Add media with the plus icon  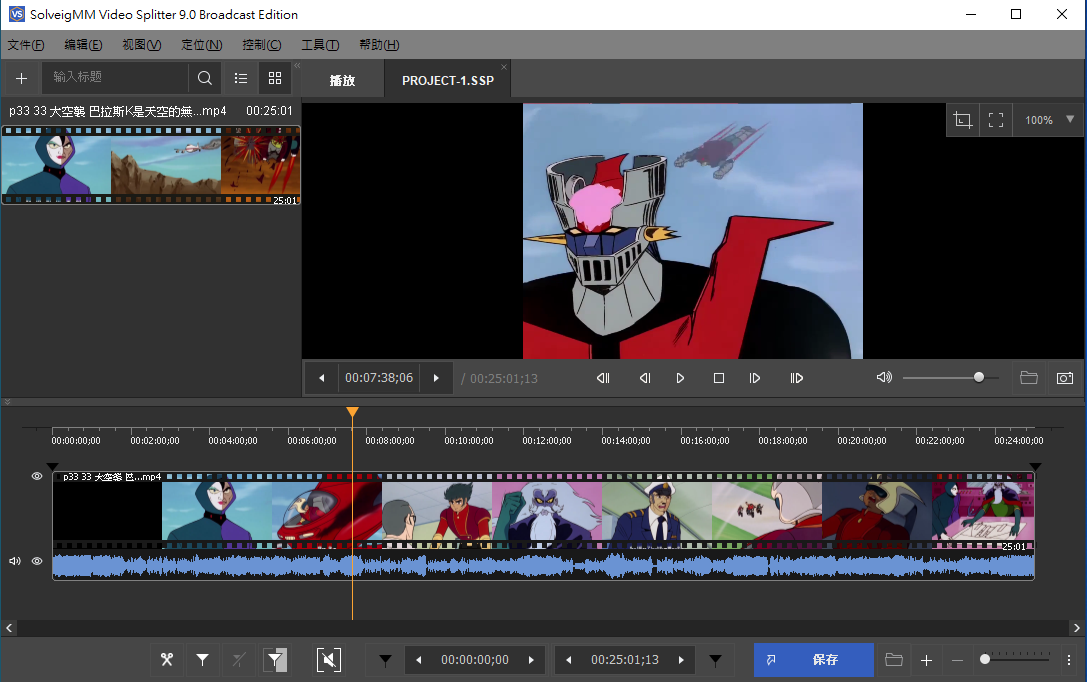21,78
